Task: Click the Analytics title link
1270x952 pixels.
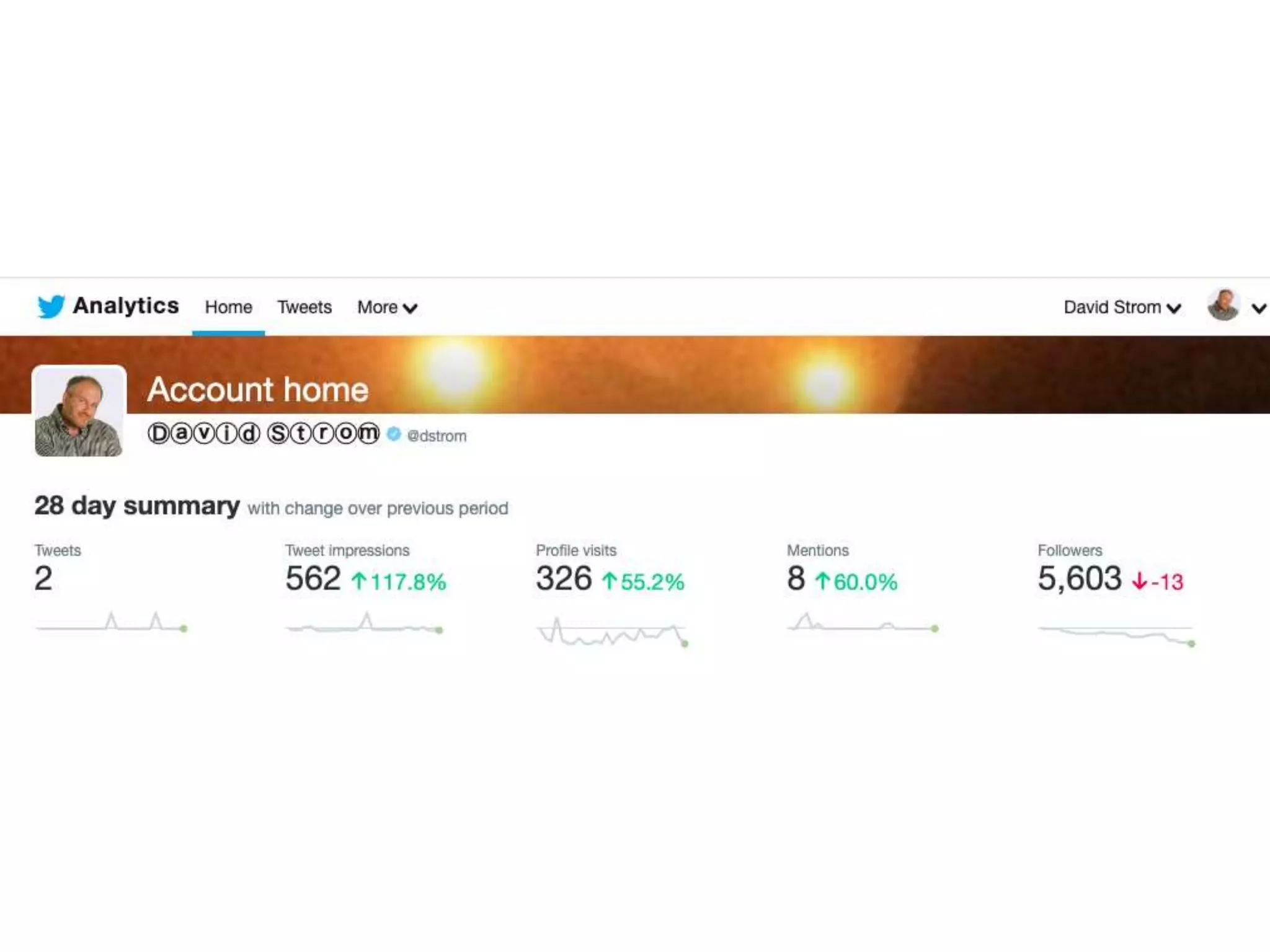Action: pos(126,306)
